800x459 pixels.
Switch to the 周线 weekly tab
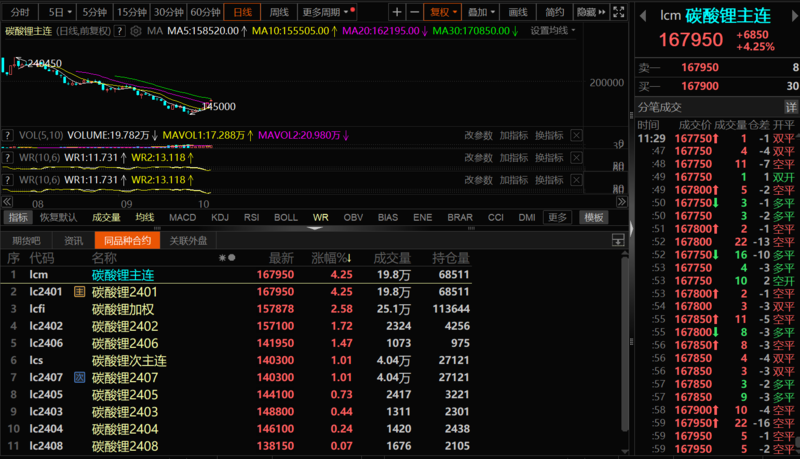click(x=280, y=12)
